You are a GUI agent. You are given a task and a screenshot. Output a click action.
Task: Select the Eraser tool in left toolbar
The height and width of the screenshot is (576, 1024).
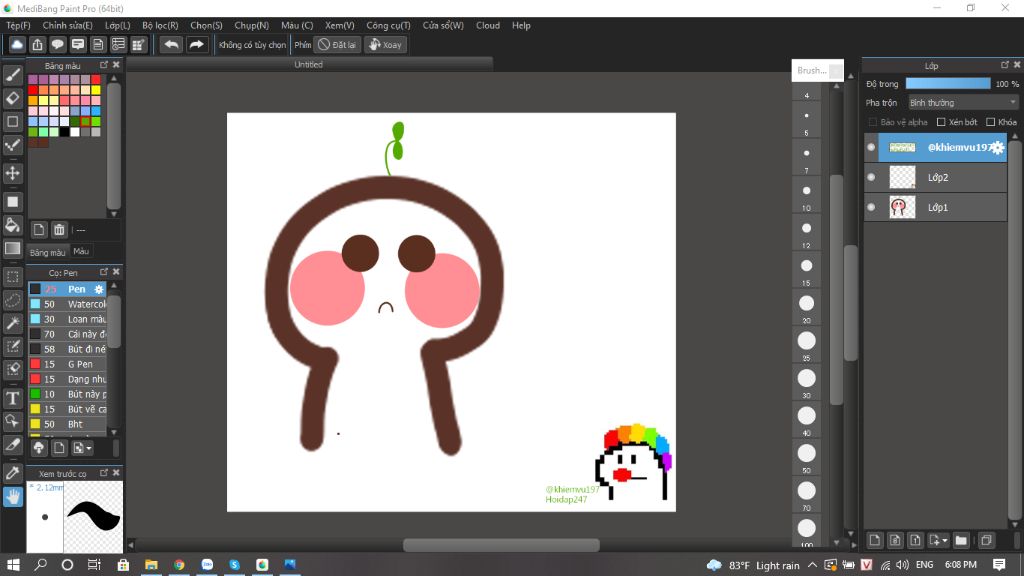(x=13, y=98)
